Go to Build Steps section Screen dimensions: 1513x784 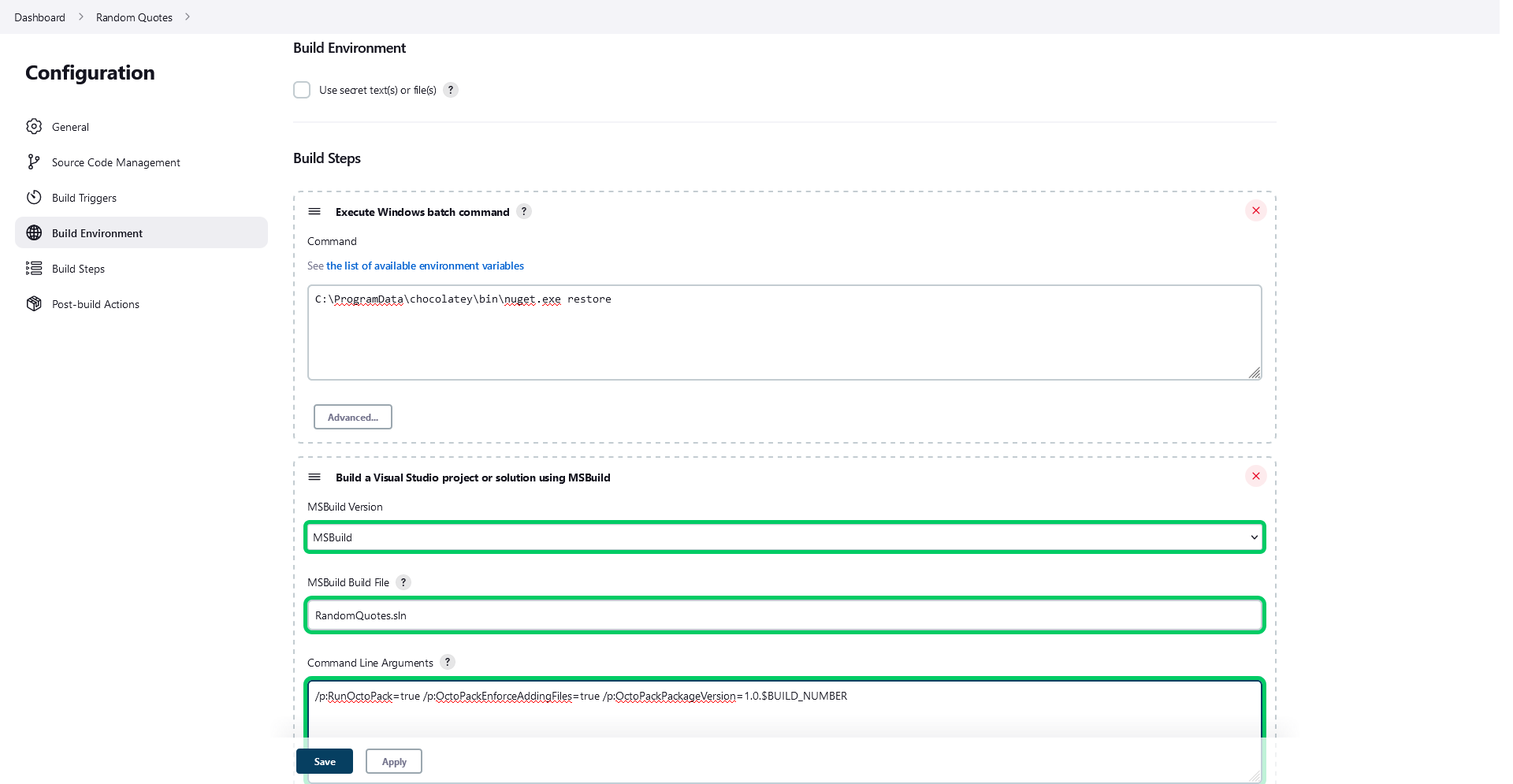(142, 268)
